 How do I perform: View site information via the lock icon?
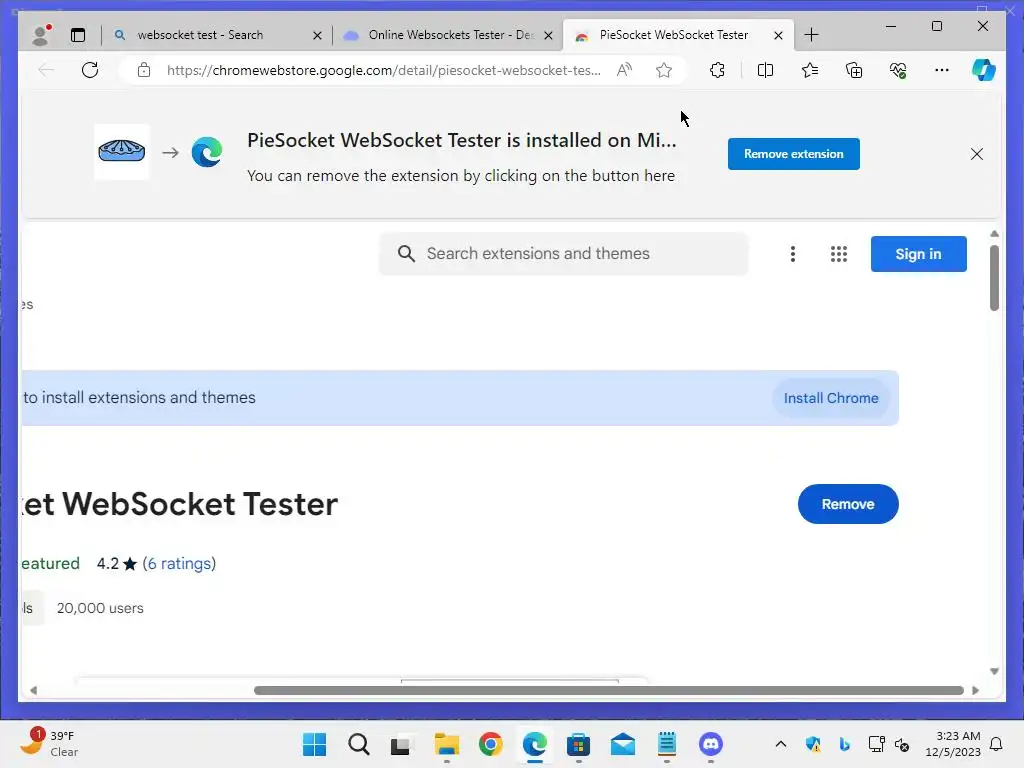tap(144, 70)
